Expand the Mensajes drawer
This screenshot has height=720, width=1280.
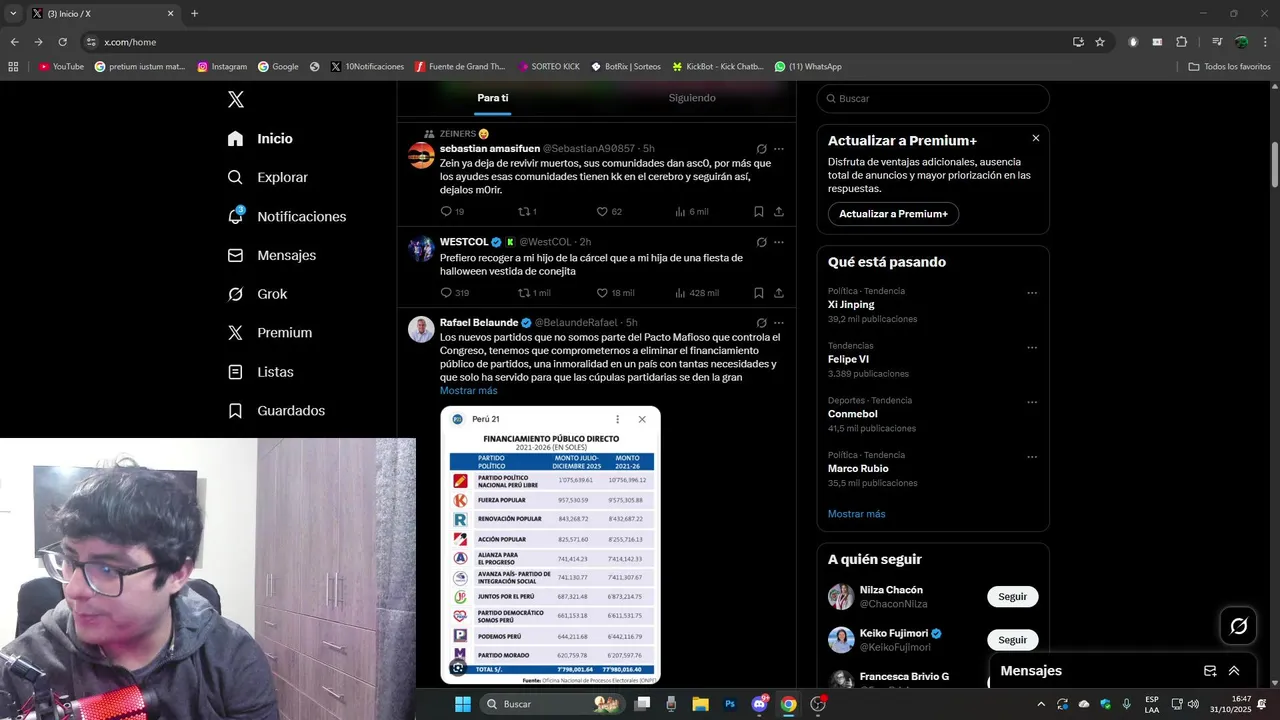1234,671
